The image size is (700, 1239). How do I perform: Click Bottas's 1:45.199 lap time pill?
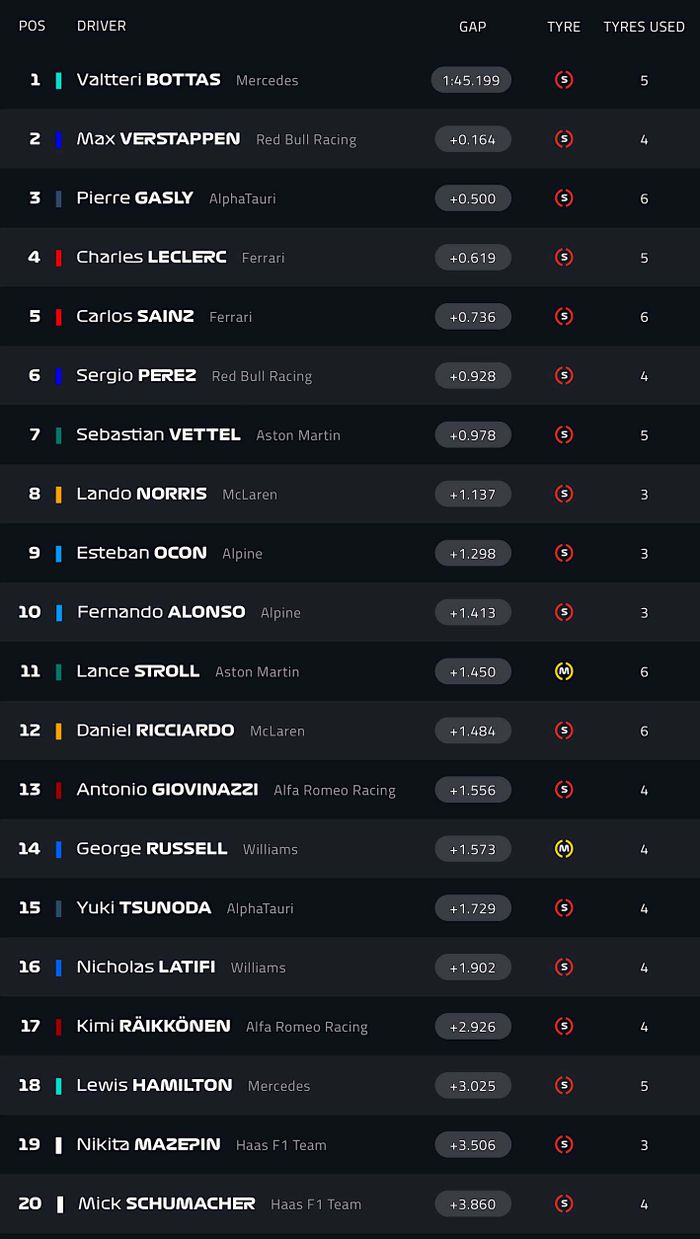coord(470,80)
